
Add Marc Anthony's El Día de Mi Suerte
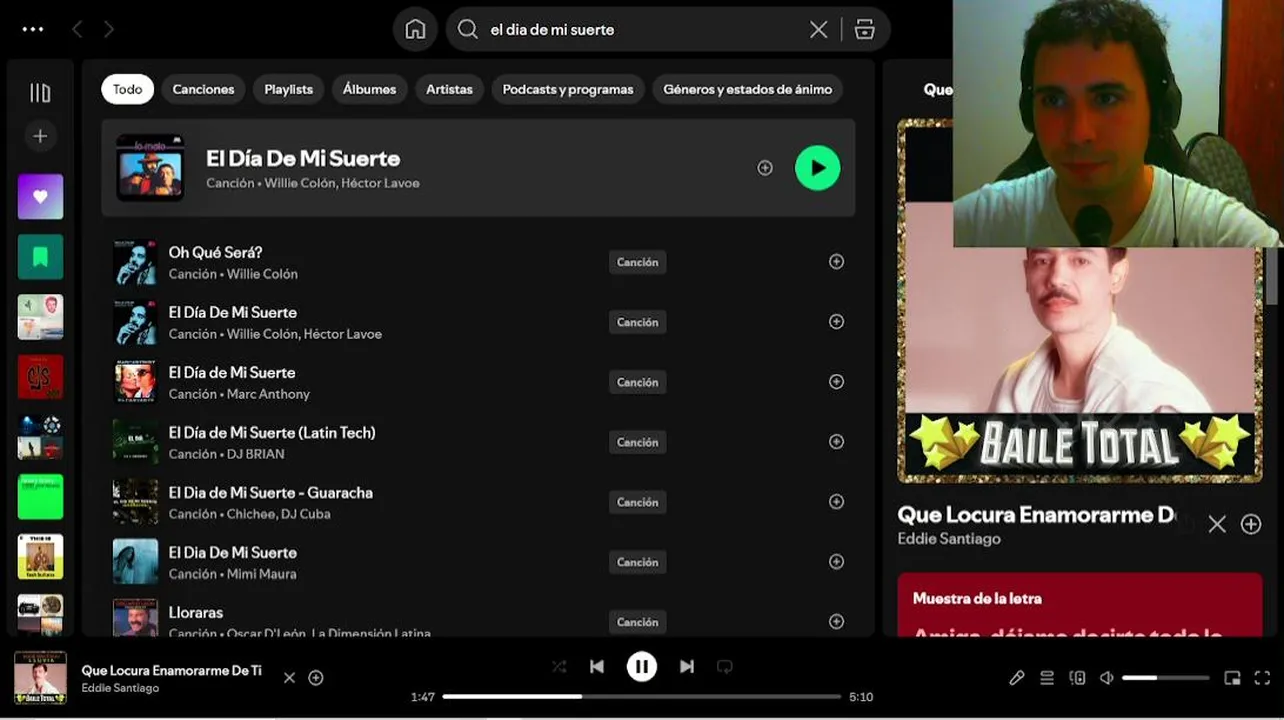pyautogui.click(x=837, y=382)
